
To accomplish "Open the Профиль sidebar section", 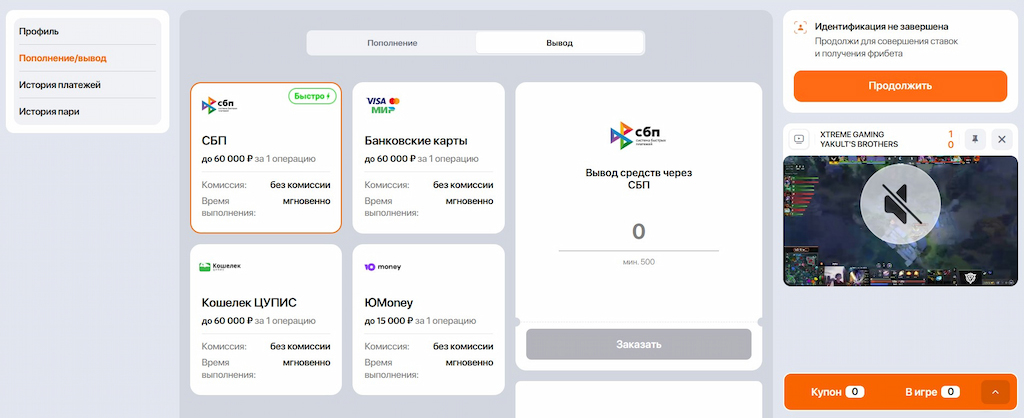I will click(x=86, y=31).
